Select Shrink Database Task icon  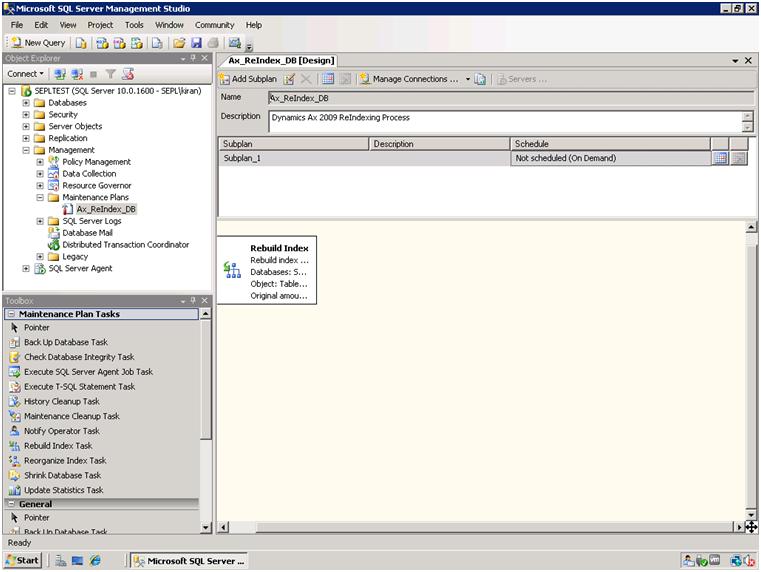(x=15, y=475)
